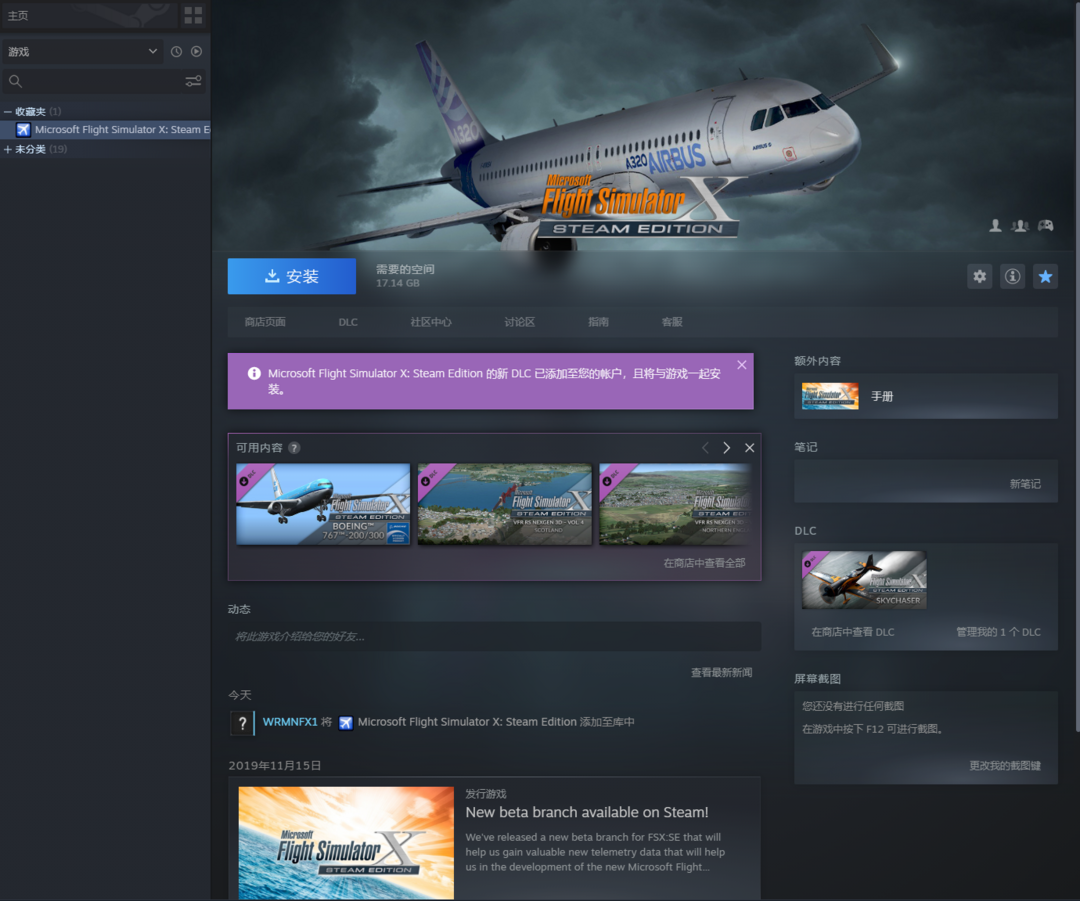This screenshot has height=901, width=1080.
Task: Click game icon in activity entry
Action: 346,723
